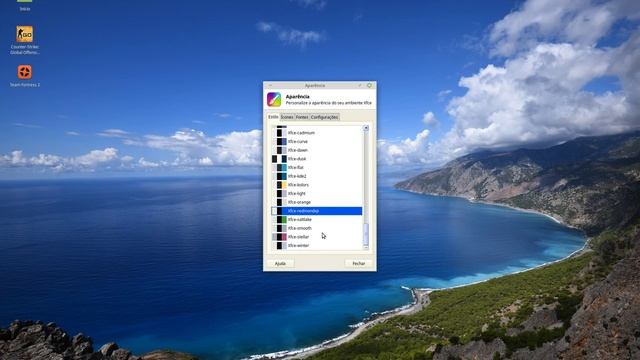This screenshot has height=360, width=640.
Task: Switch to the Estilo tab
Action: (x=273, y=117)
